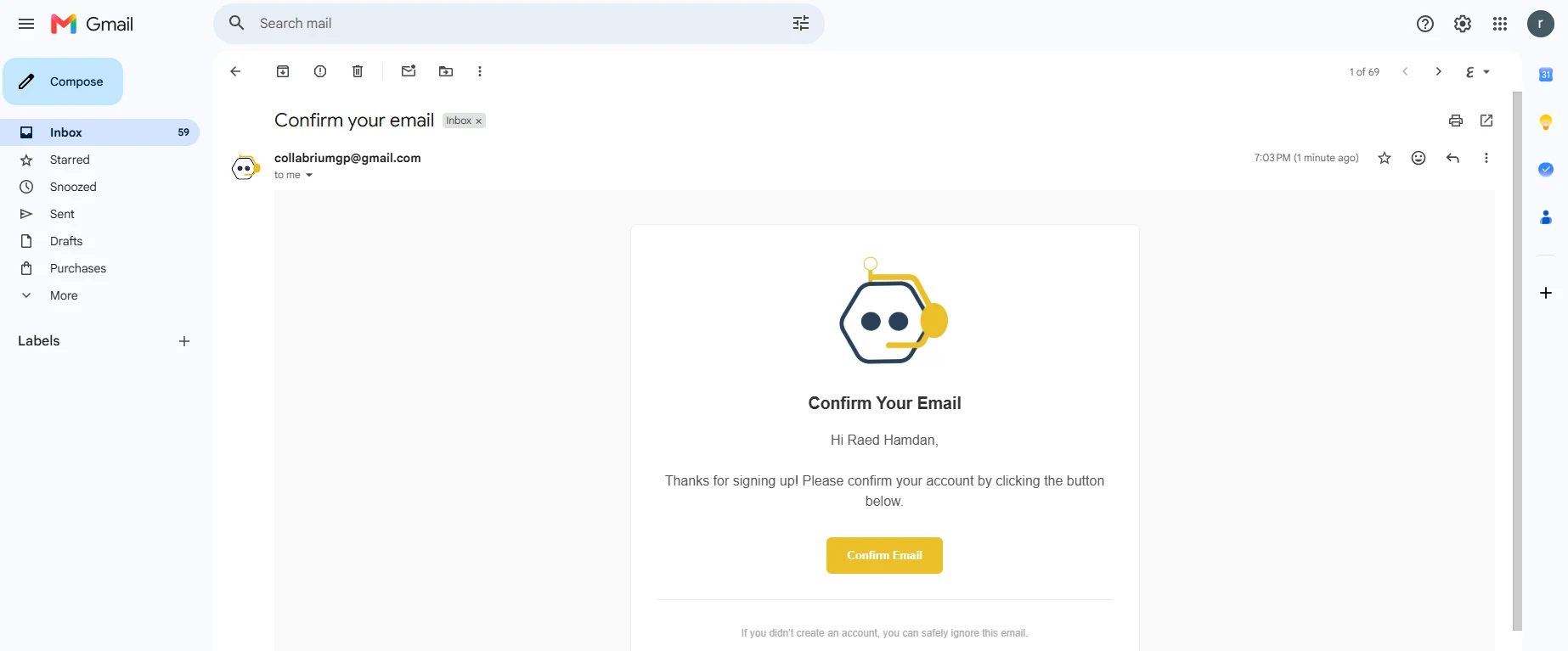Mark the email as unread
Viewport: 1568px width, 651px height.
coord(409,71)
